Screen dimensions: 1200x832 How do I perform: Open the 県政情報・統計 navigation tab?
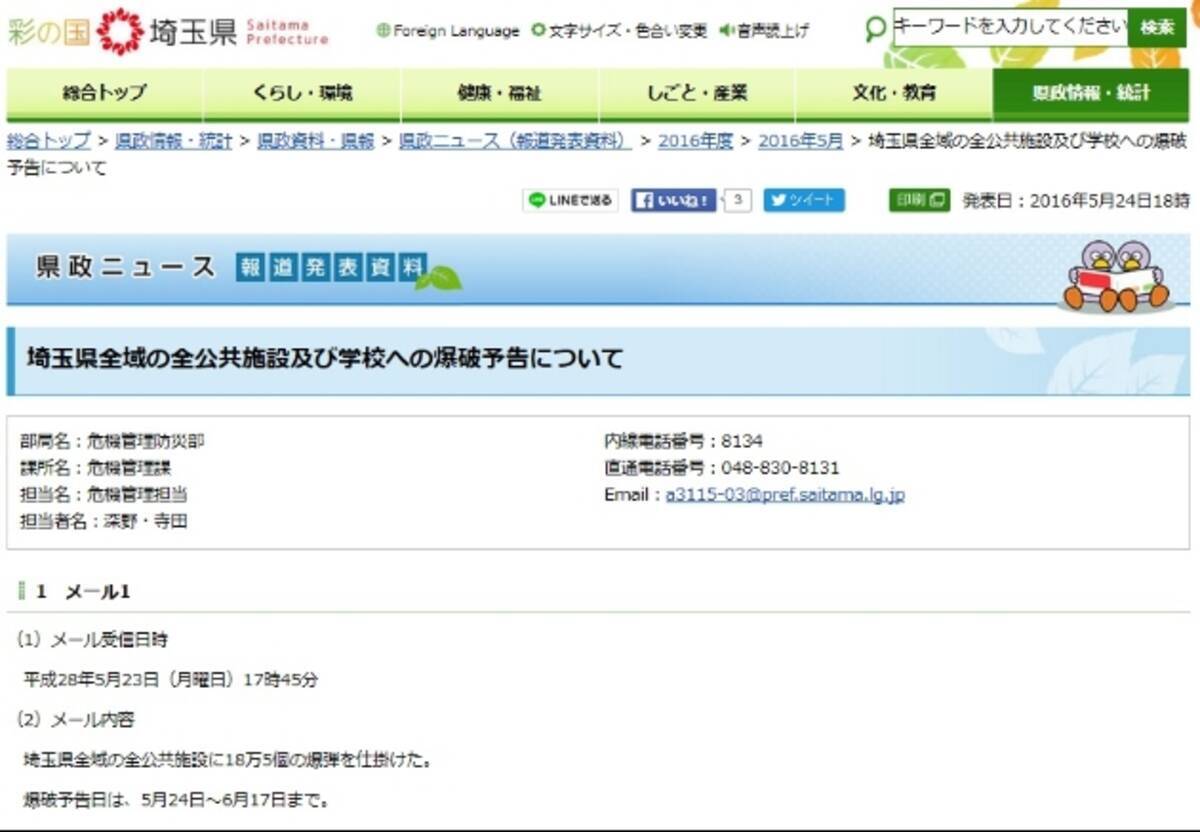(1092, 94)
